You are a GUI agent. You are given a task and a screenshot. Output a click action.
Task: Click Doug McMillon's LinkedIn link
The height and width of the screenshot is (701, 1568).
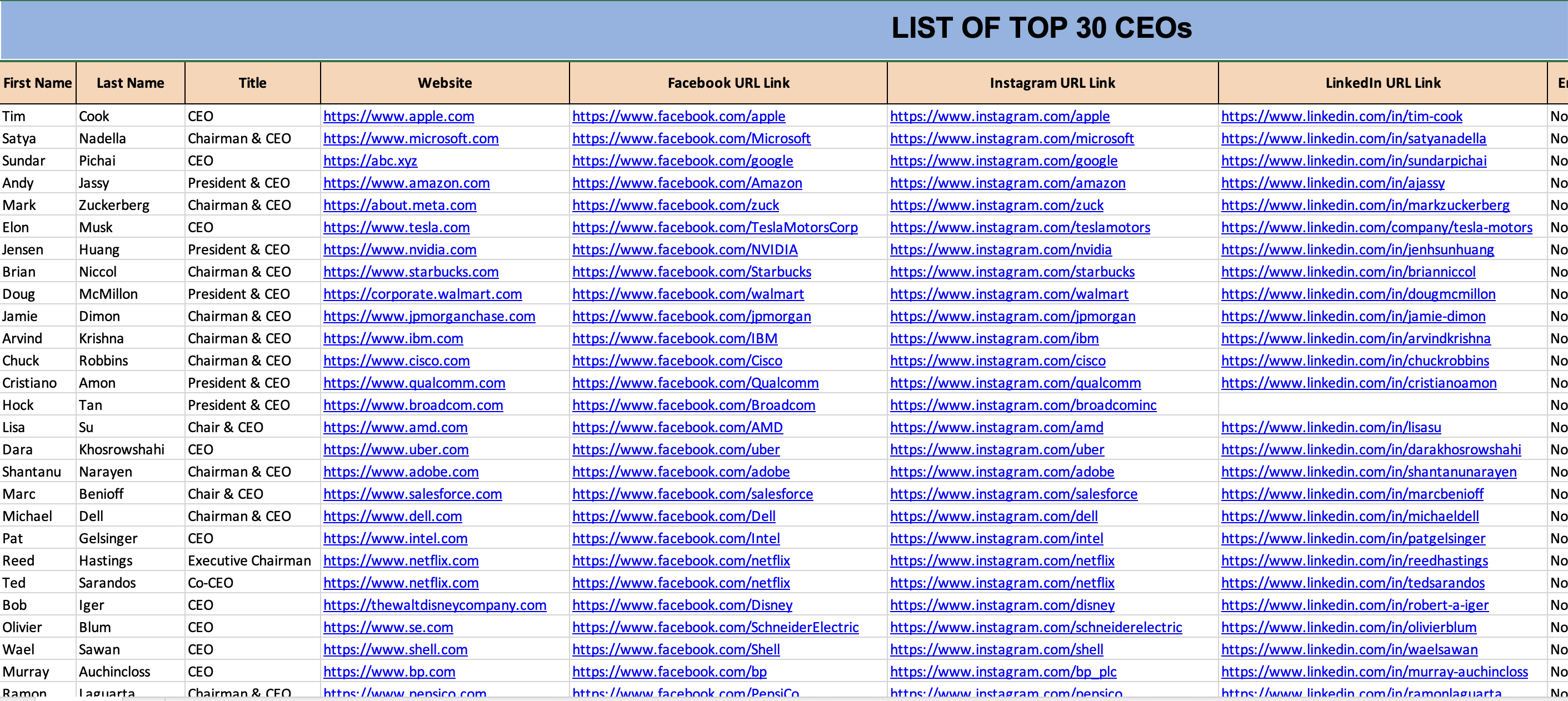pyautogui.click(x=1358, y=294)
